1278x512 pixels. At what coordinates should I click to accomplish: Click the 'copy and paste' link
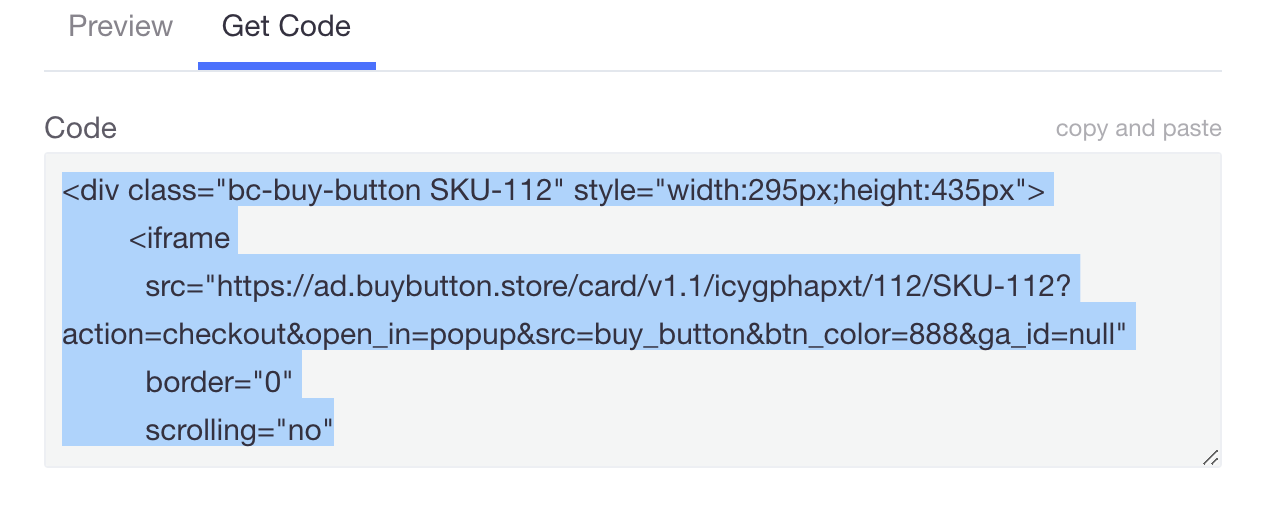[1138, 129]
